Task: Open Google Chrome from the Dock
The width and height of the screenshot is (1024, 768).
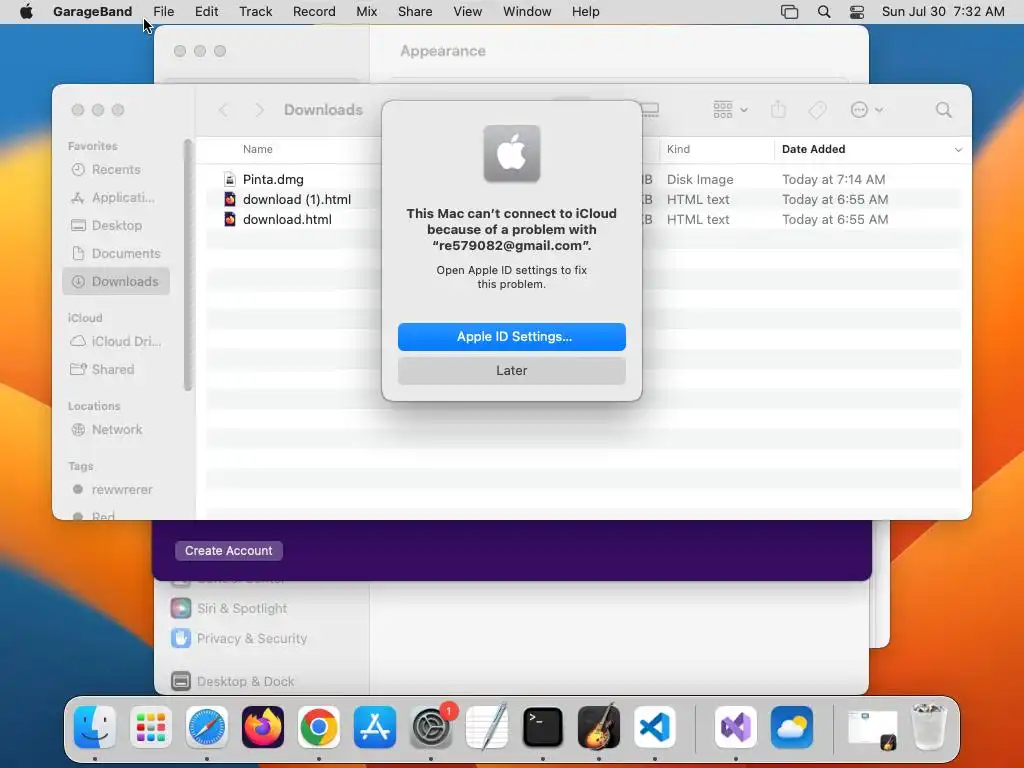Action: pyautogui.click(x=319, y=727)
